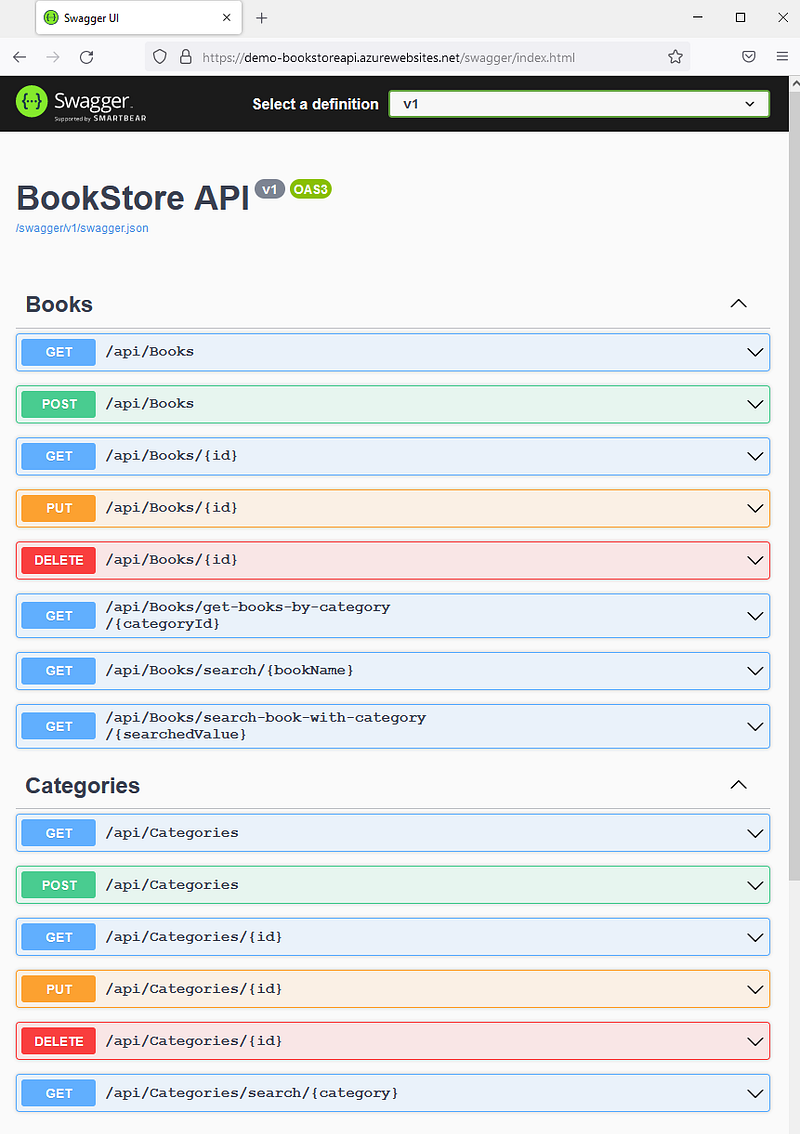This screenshot has height=1134, width=800.
Task: Bookmark this page with star icon
Action: [x=675, y=57]
